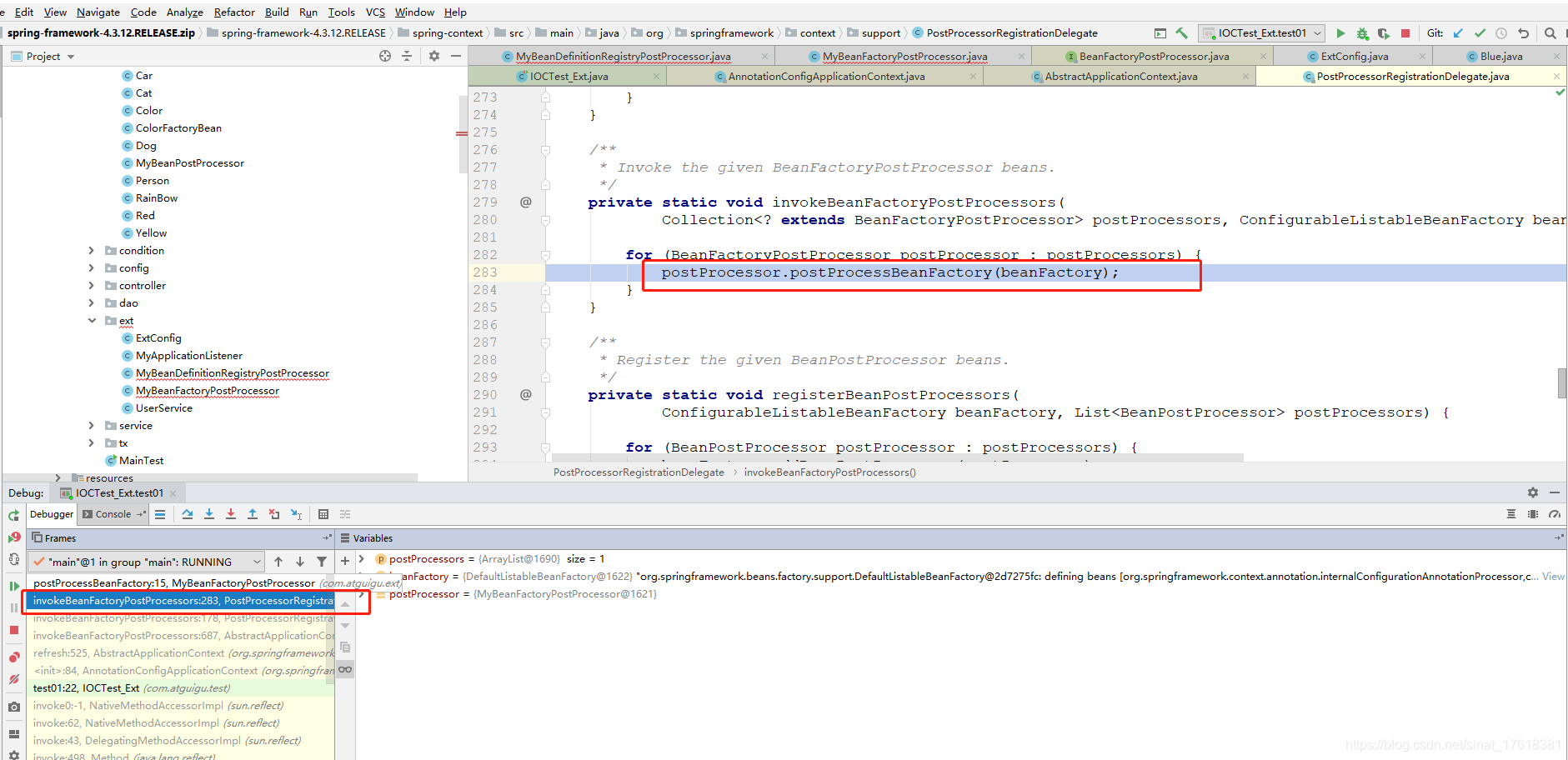Screen dimensions: 1568x760
Task: Click the Step Over debugger icon
Action: 188,514
